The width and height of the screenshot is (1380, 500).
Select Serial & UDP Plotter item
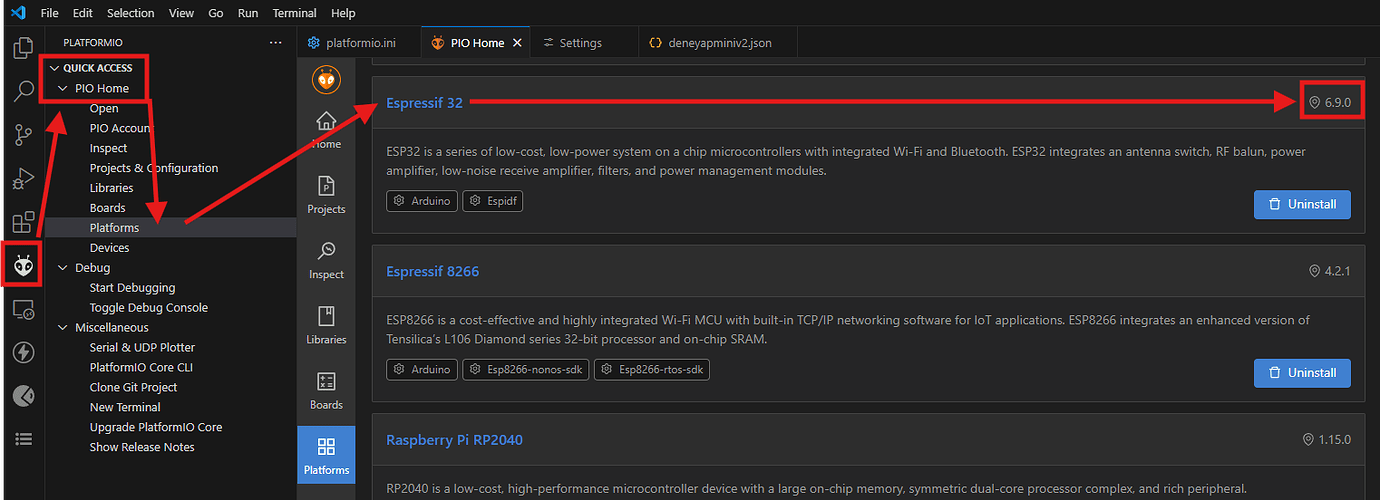[142, 347]
